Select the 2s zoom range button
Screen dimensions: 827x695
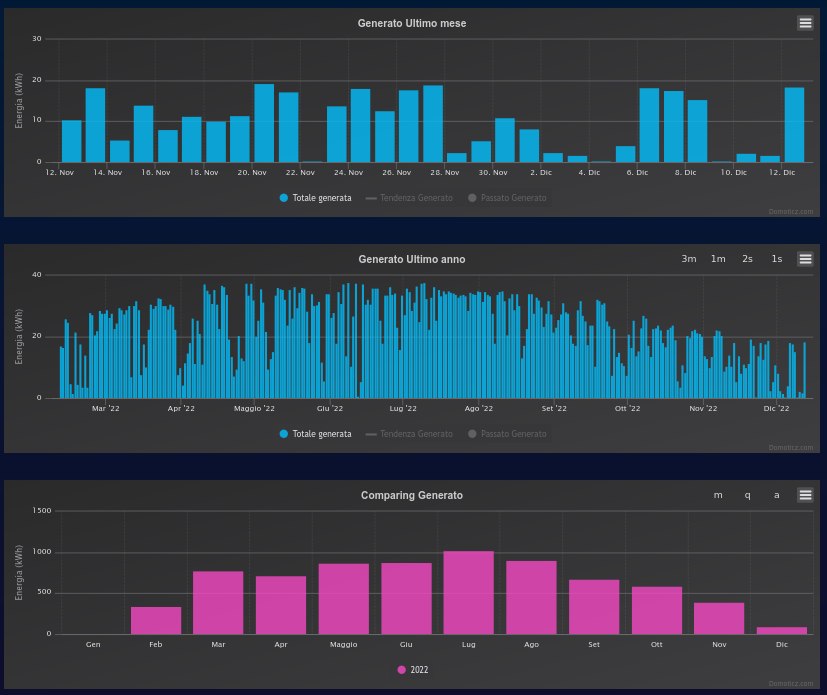pyautogui.click(x=747, y=259)
